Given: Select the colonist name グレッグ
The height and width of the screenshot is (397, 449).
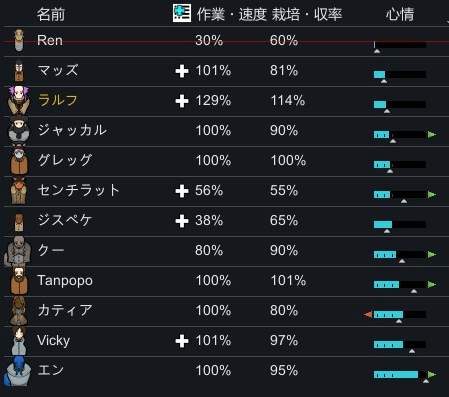Looking at the screenshot, I should 65,160.
